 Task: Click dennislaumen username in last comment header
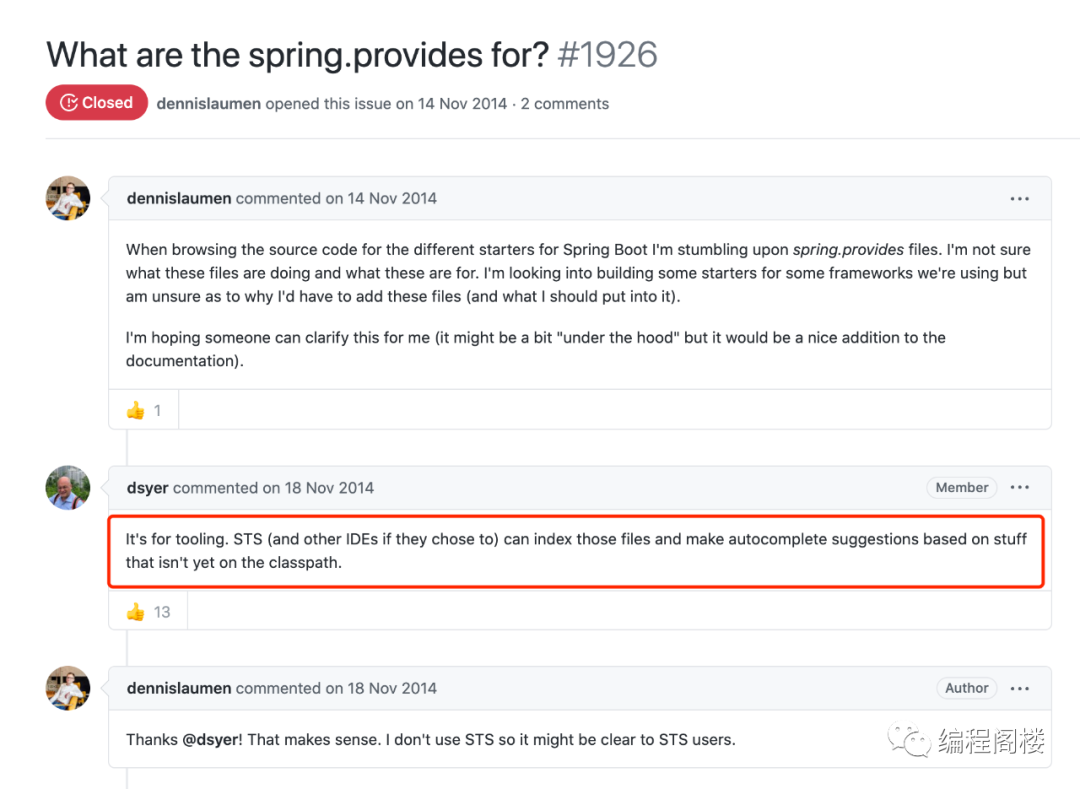coord(179,688)
